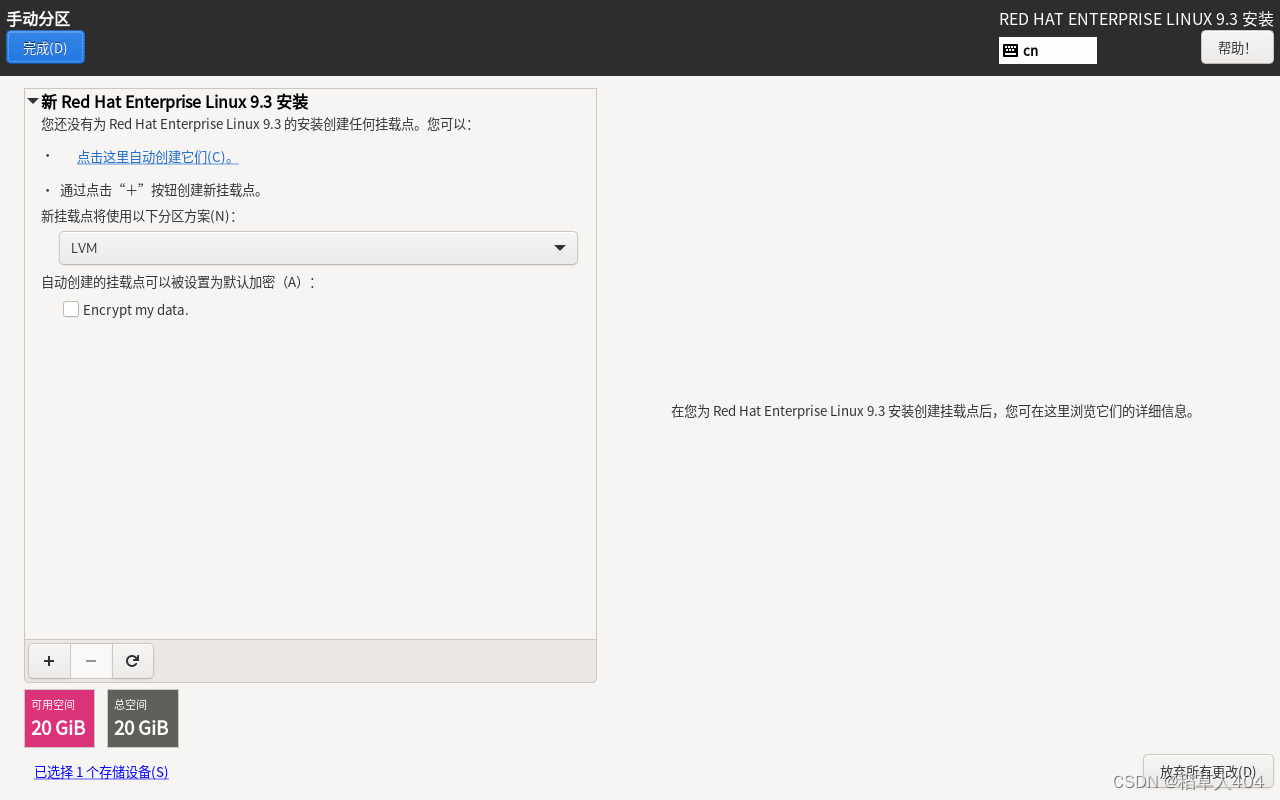Click the minus remove mount point icon

(91, 661)
